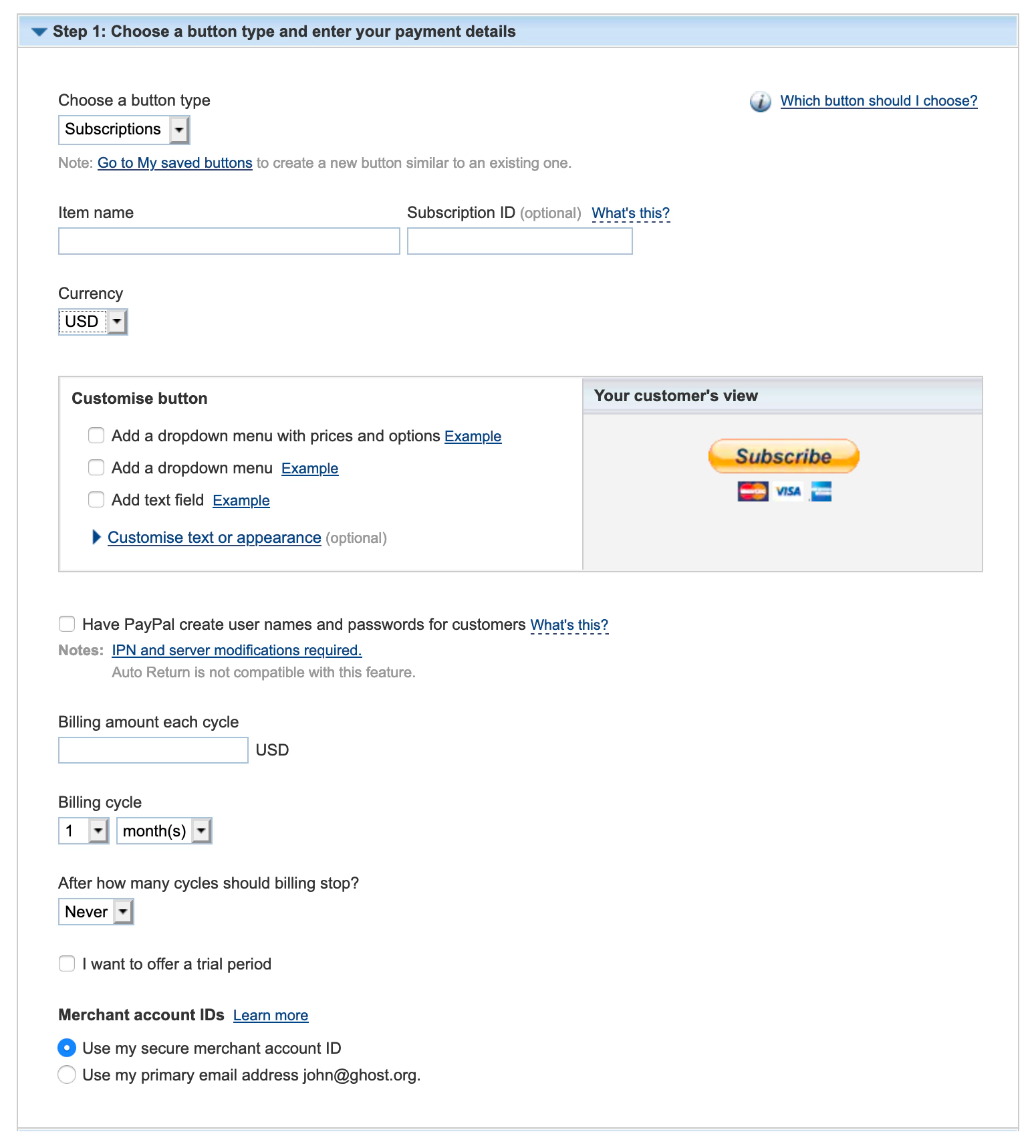Check "I want to offer a trial period"

pyautogui.click(x=67, y=963)
